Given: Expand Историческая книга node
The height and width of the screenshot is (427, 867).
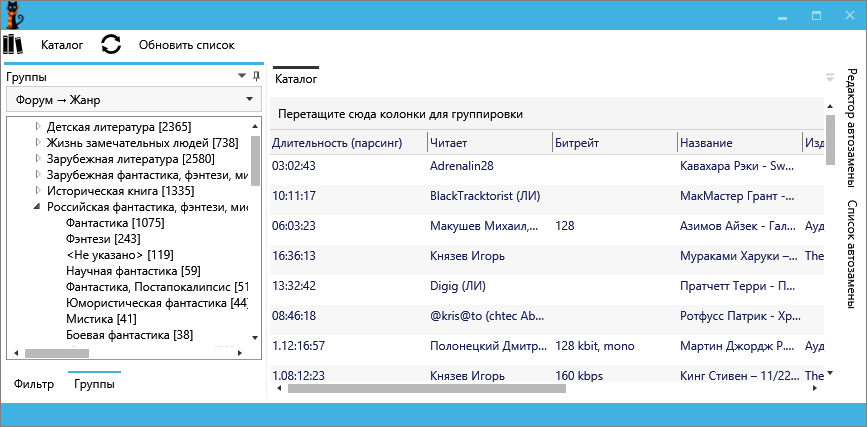Looking at the screenshot, I should pos(38,191).
